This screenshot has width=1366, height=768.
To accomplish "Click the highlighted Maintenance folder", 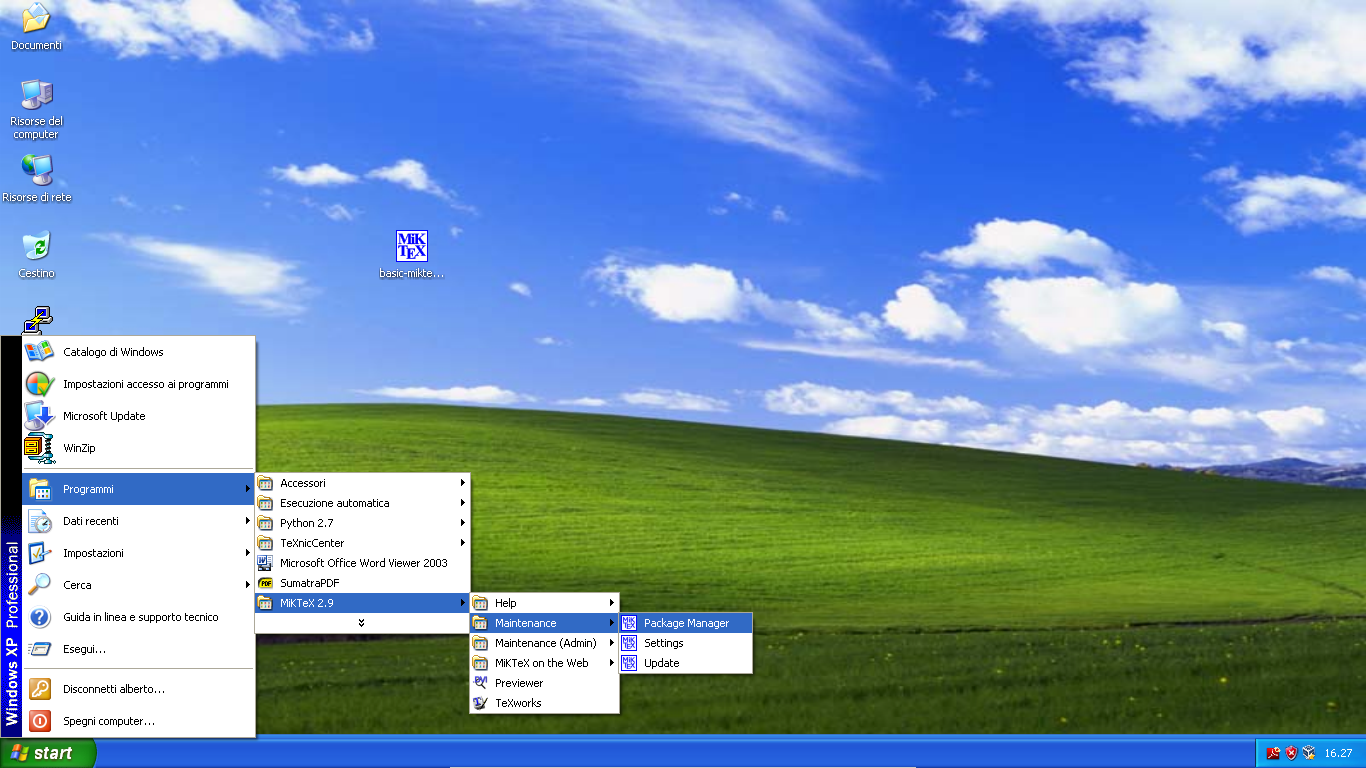I will click(545, 623).
